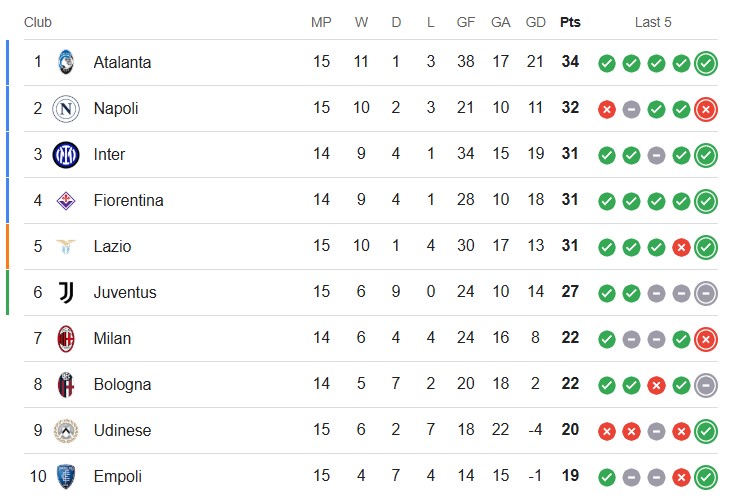Image resolution: width=736 pixels, height=498 pixels.
Task: Click the Atalanta club crest
Action: 66,62
